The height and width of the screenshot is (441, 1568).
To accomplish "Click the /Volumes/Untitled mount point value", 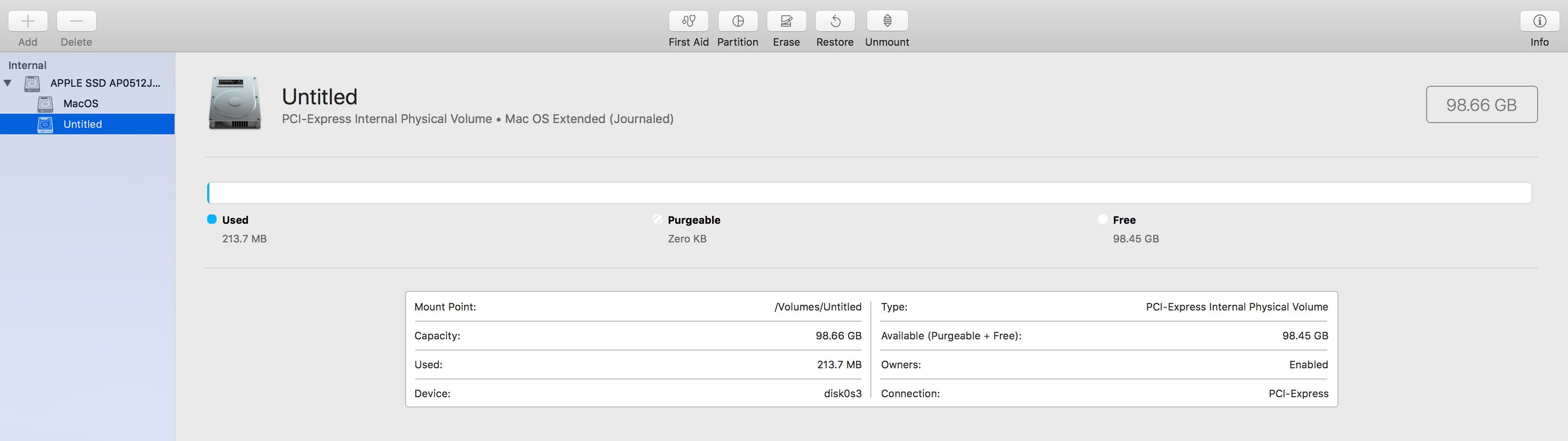I will click(818, 307).
